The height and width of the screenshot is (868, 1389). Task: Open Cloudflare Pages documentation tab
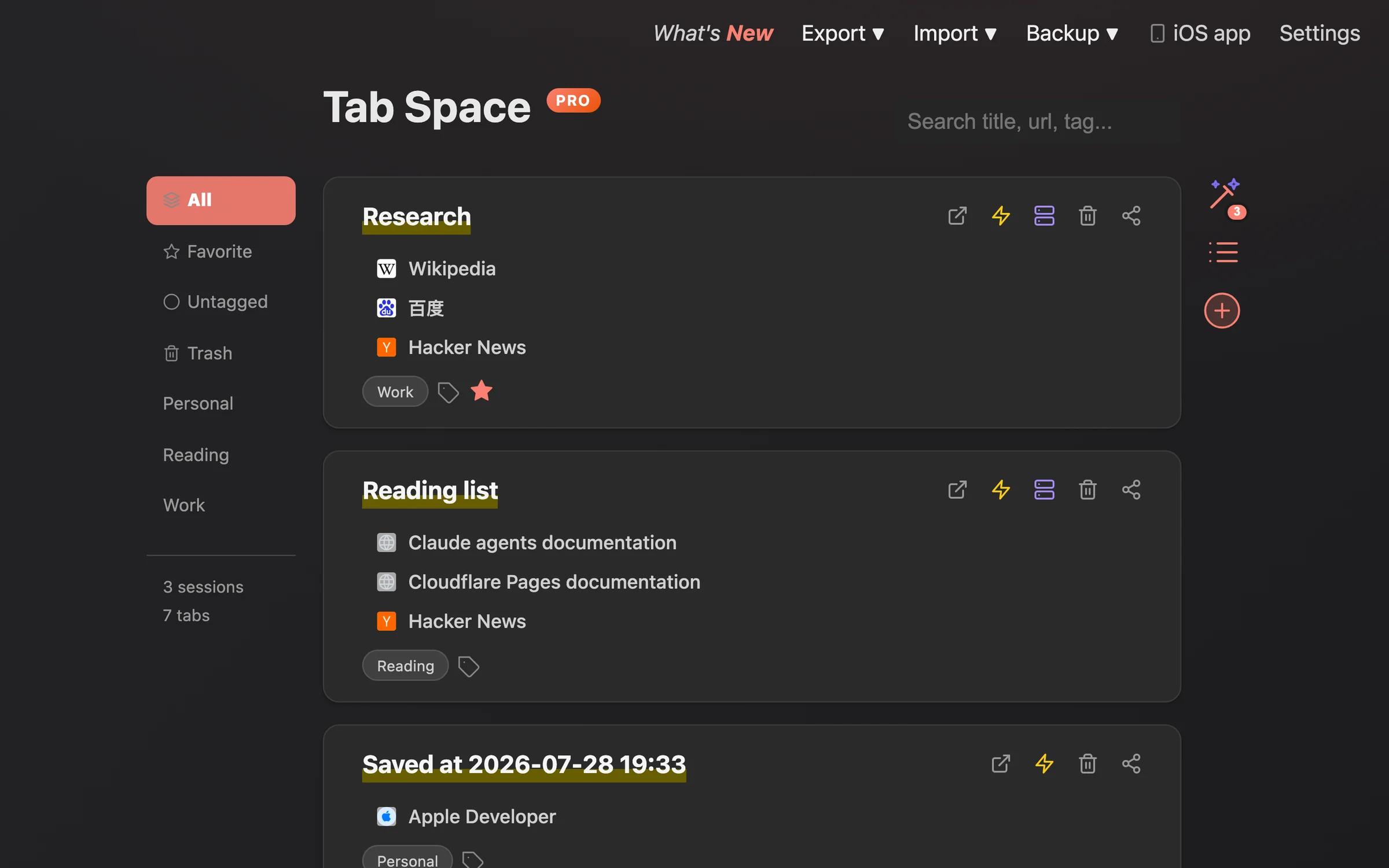coord(554,582)
